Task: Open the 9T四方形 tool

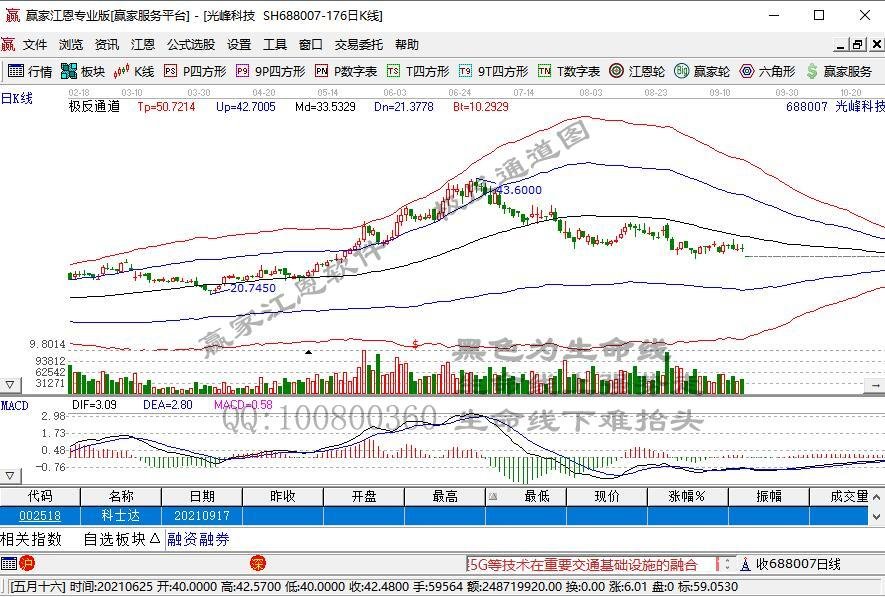Action: 493,71
